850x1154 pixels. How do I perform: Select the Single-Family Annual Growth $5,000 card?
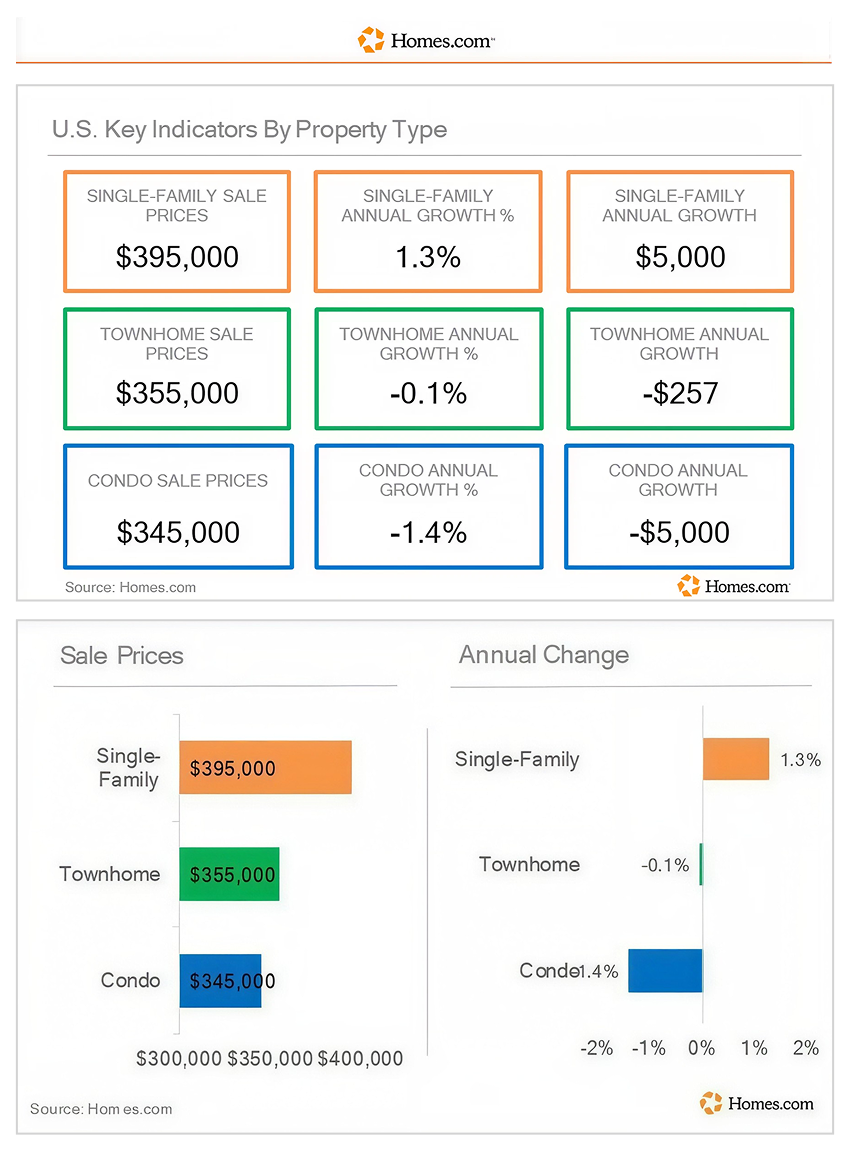point(680,232)
